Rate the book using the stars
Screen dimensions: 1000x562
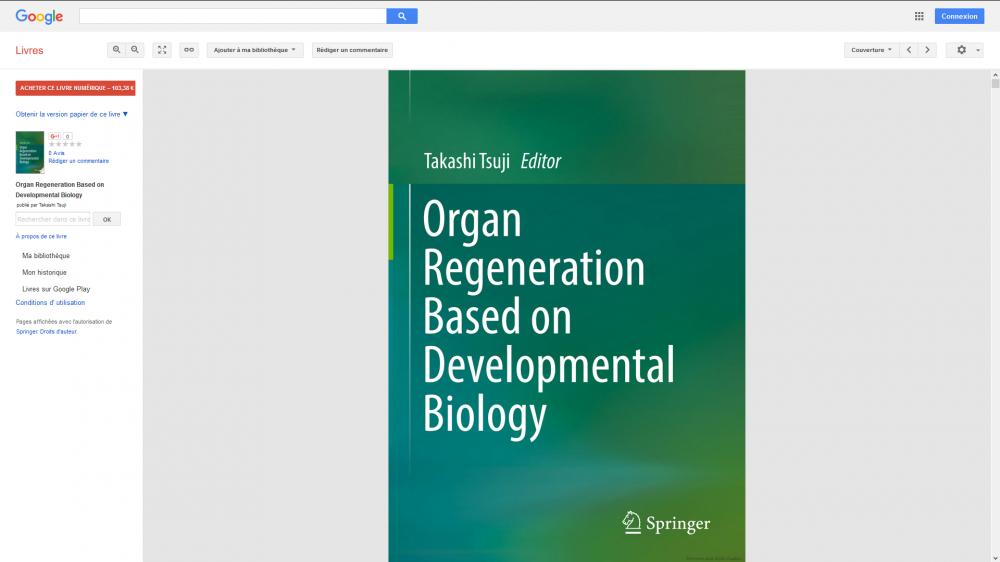pos(65,144)
